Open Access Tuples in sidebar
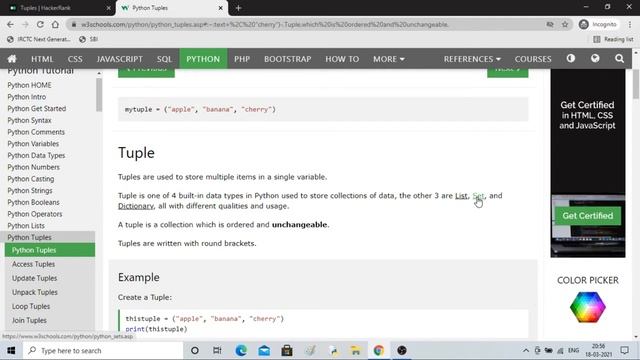Screen dimensions: 640x360 coord(33,264)
